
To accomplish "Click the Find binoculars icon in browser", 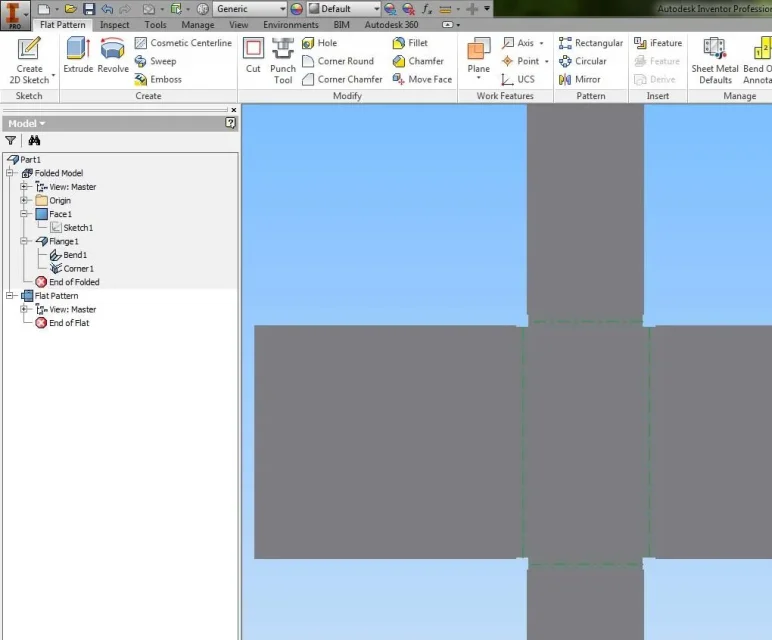I will point(34,141).
